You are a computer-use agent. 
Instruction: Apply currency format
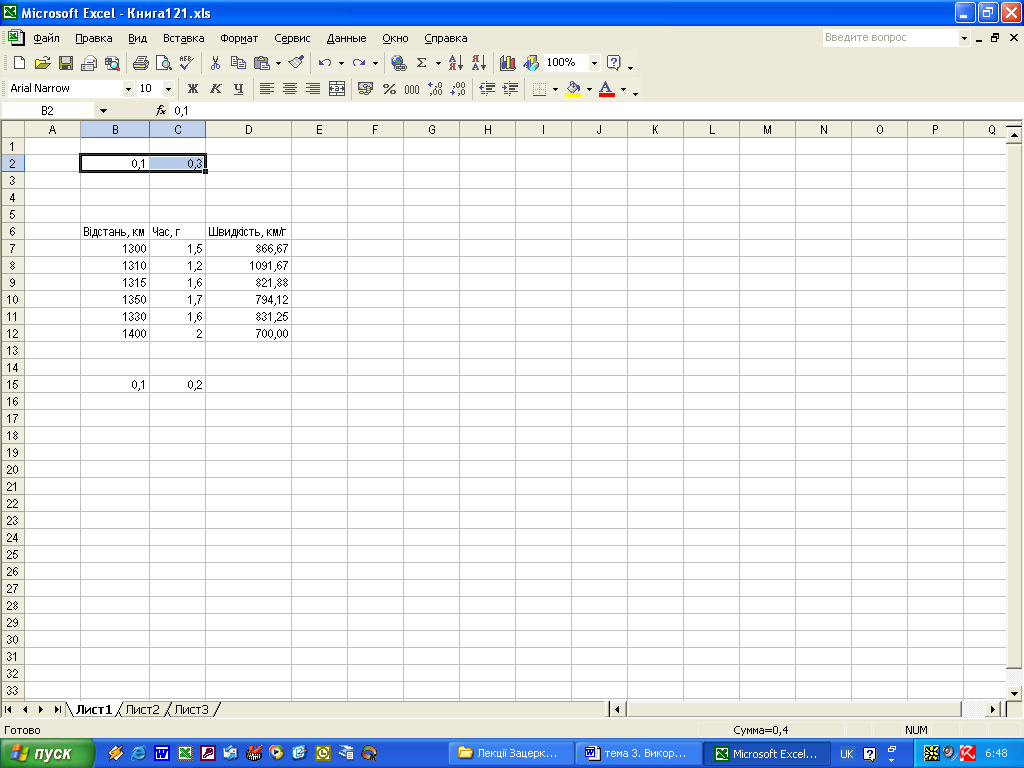point(366,89)
